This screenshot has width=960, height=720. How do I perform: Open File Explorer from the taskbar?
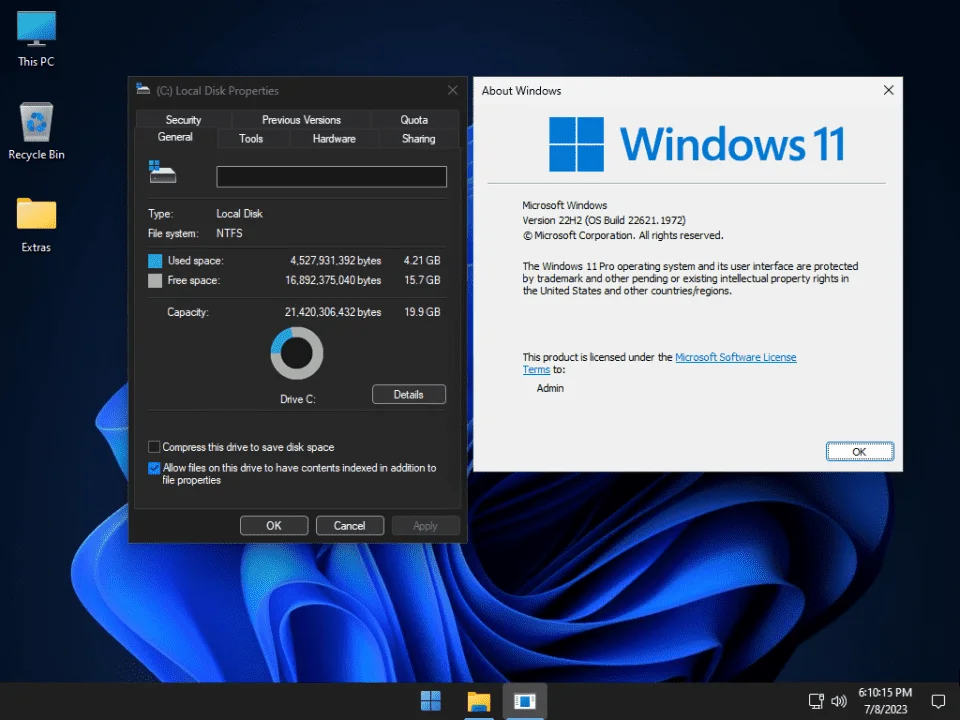[478, 701]
